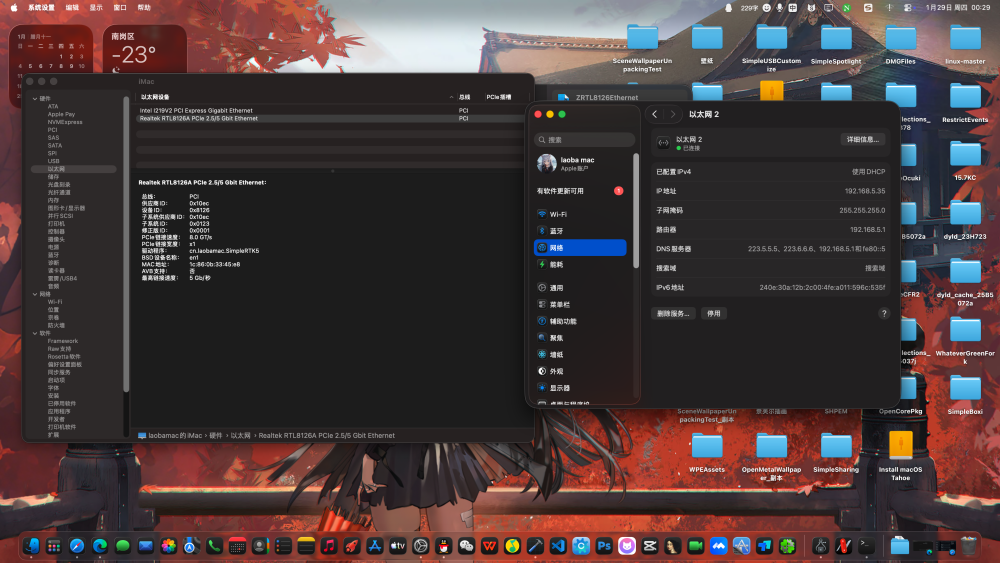Select Bluetooth (蓝牙) in System Settings sidebar
The width and height of the screenshot is (1000, 563).
click(x=580, y=231)
